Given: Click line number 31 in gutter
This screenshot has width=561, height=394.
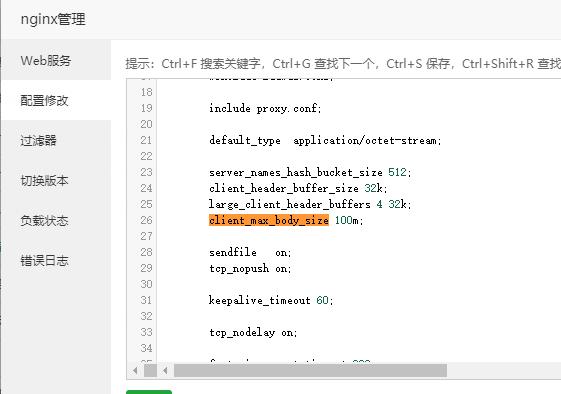Looking at the screenshot, I should [146, 300].
